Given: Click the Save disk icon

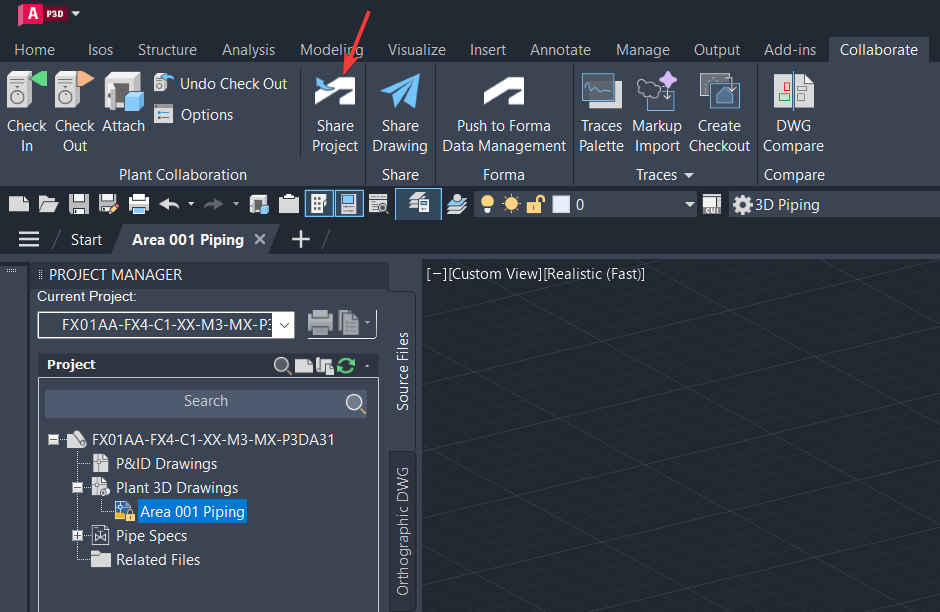Looking at the screenshot, I should coord(79,204).
